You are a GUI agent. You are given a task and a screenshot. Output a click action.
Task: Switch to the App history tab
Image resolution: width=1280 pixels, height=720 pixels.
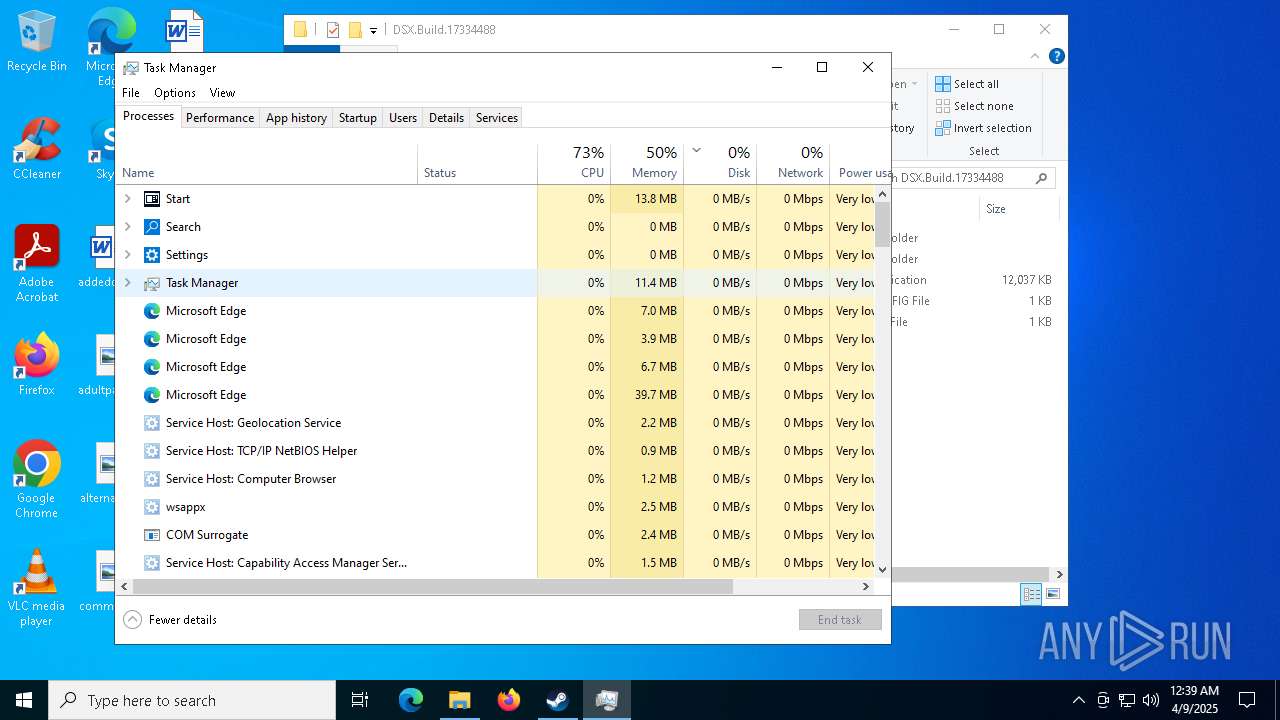296,118
